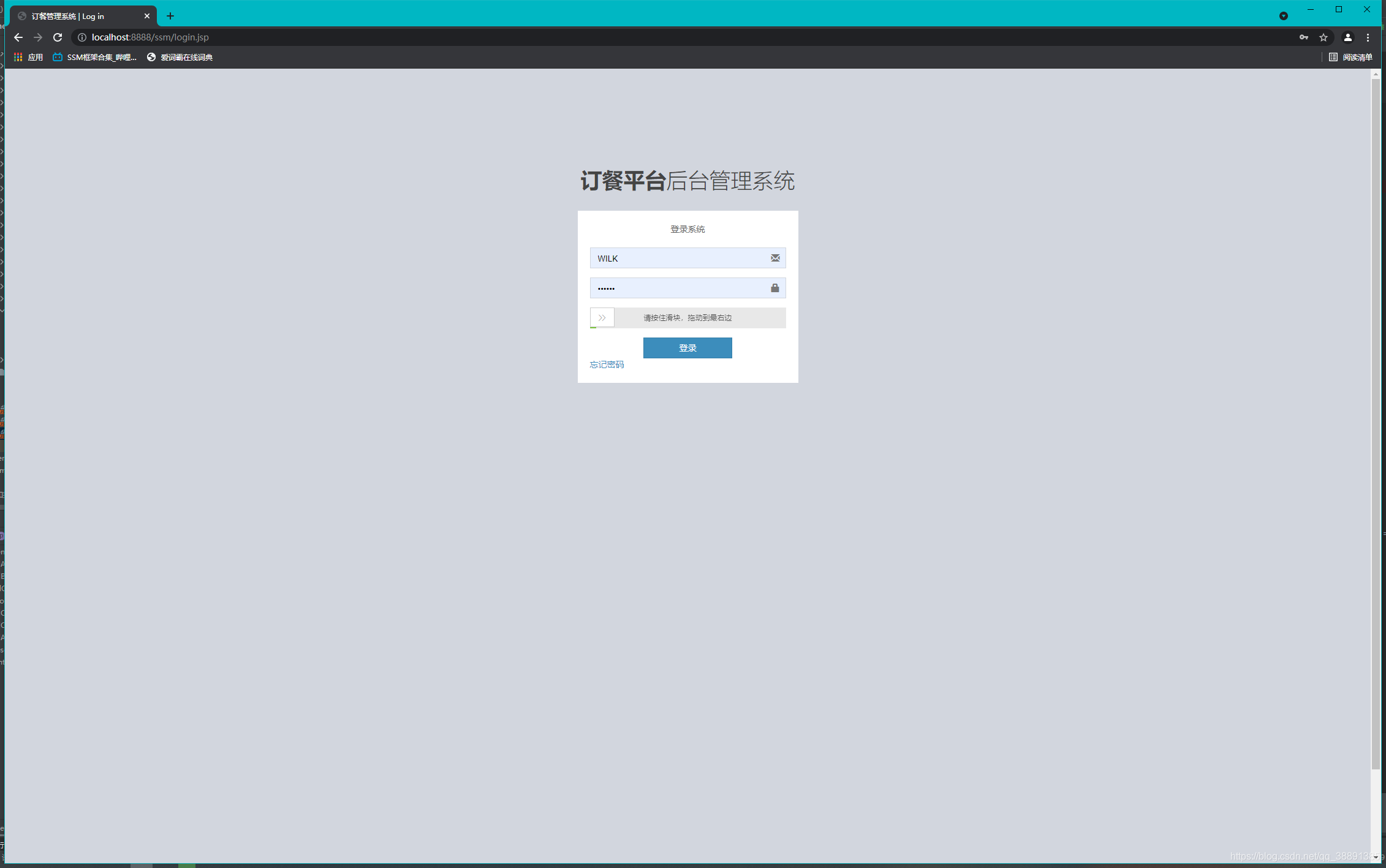Reload the page with refresh icon
The height and width of the screenshot is (868, 1386).
point(58,37)
